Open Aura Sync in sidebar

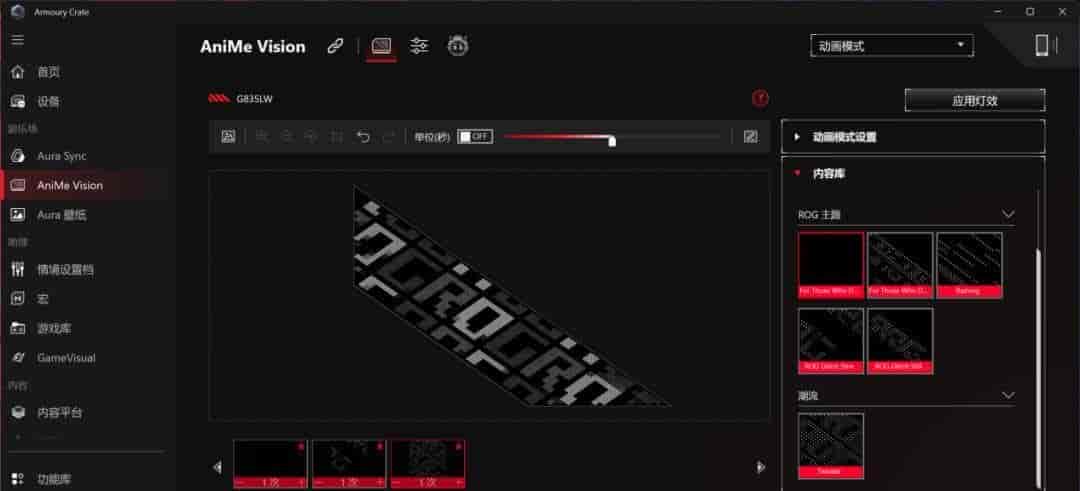pos(61,156)
